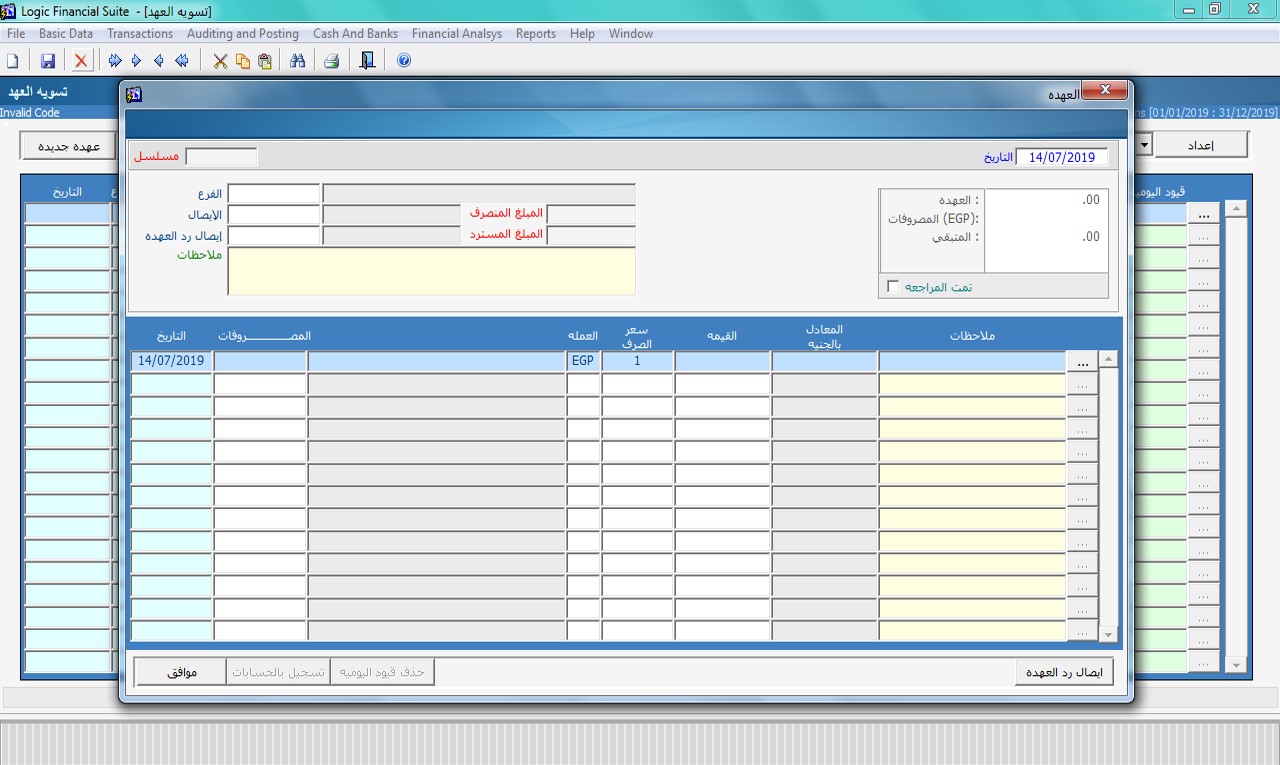Open the Transactions menu
This screenshot has width=1280, height=765.
140,33
